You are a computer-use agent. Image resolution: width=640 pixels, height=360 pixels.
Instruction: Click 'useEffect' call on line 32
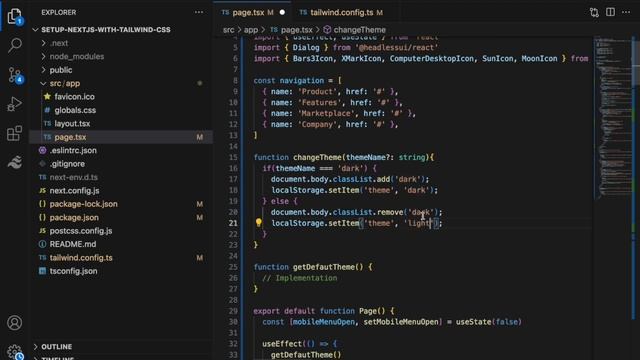click(x=282, y=344)
